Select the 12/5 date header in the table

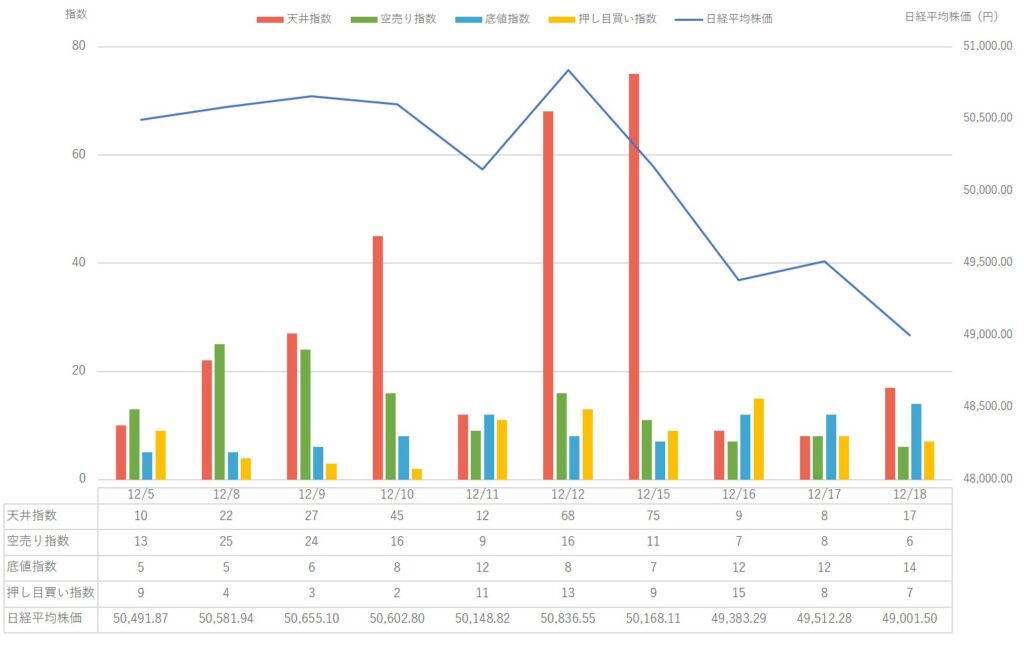point(141,493)
